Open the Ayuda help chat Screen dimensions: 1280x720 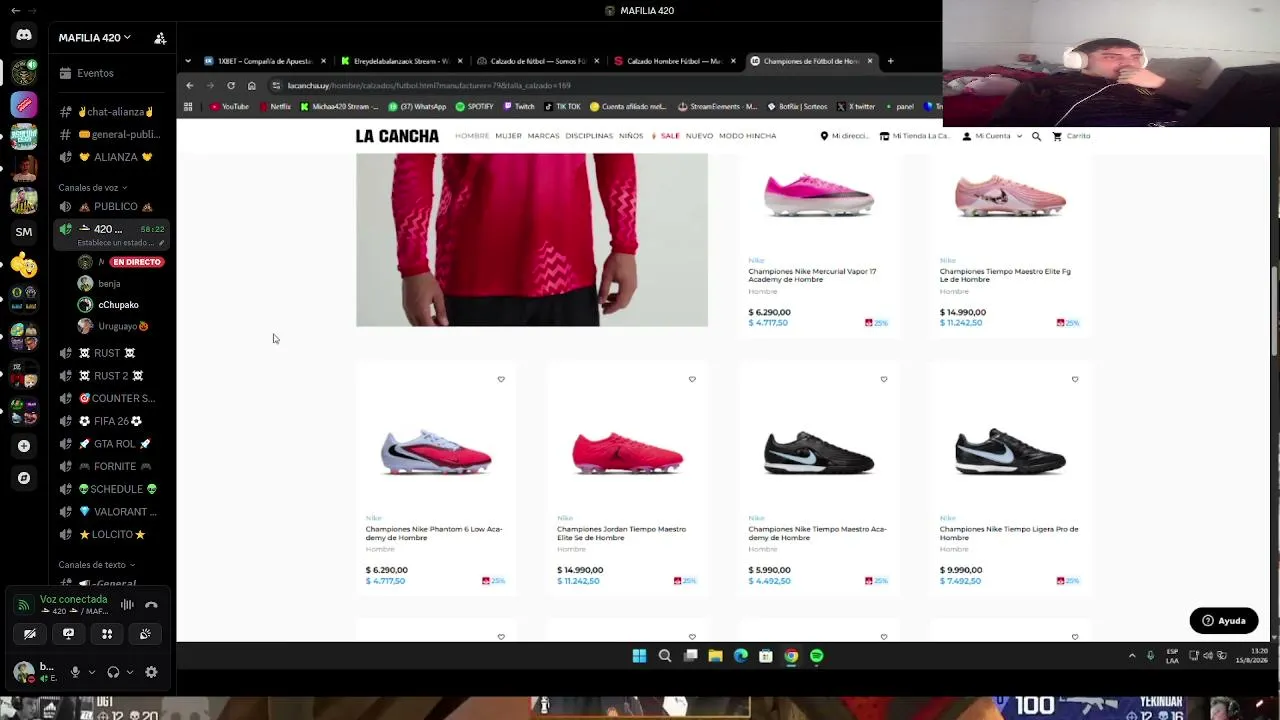pos(1224,621)
